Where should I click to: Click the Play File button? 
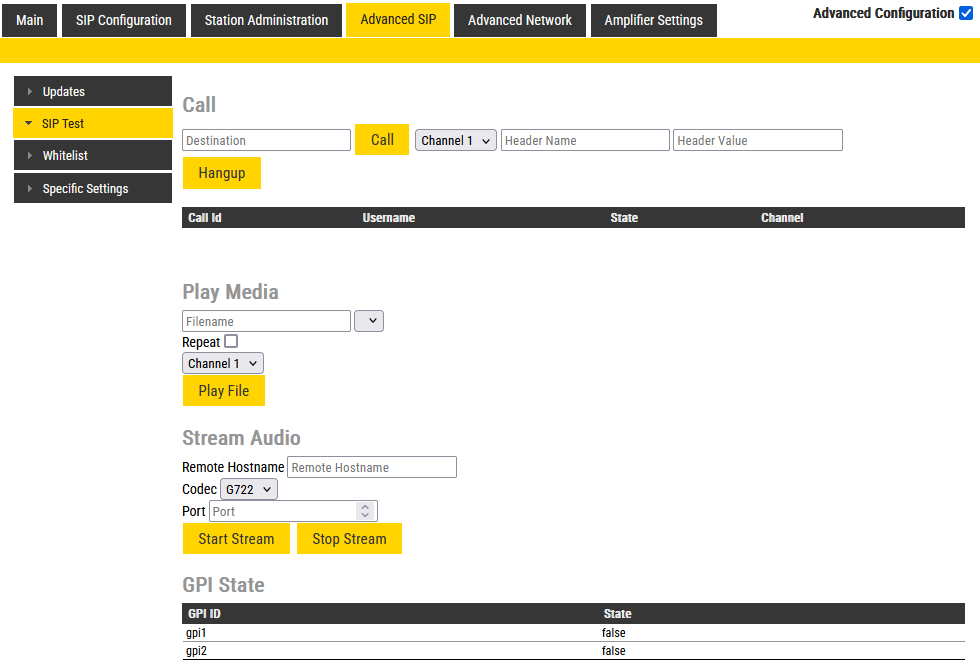click(224, 391)
